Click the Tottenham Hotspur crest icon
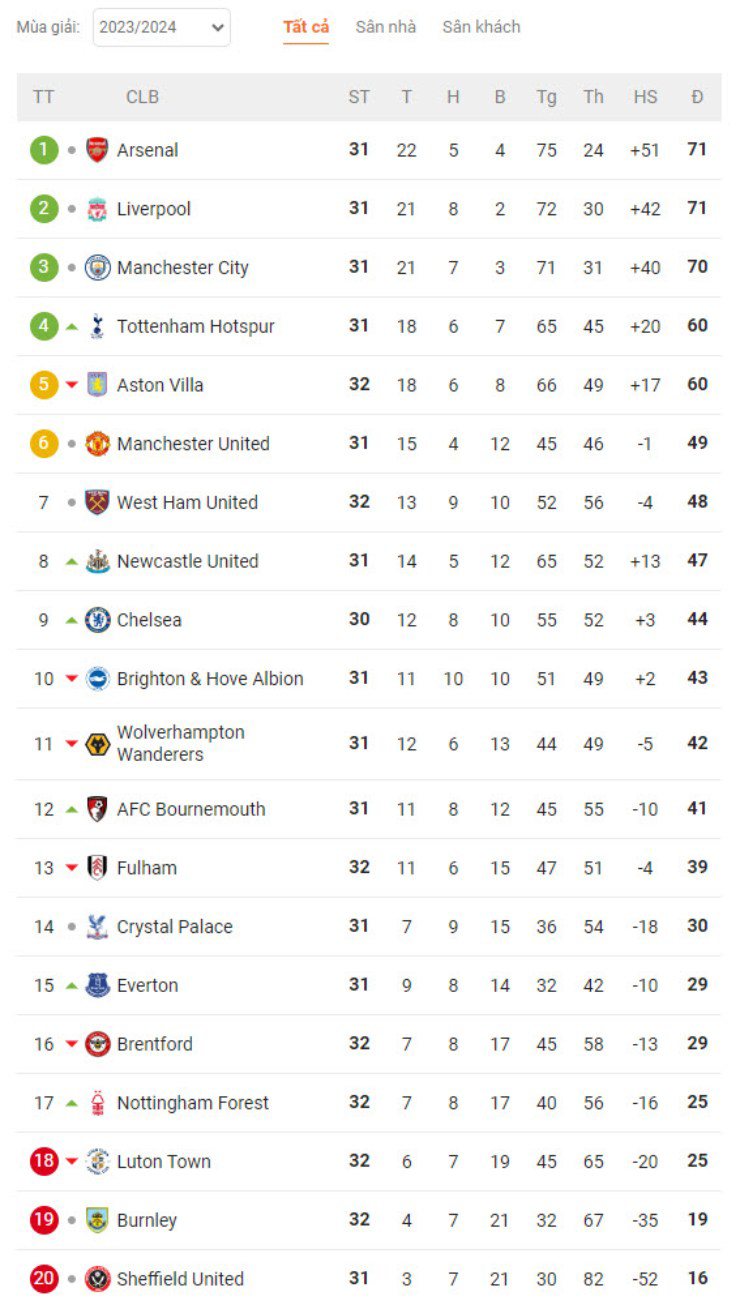Viewport: 740px width, 1309px height. 97,326
